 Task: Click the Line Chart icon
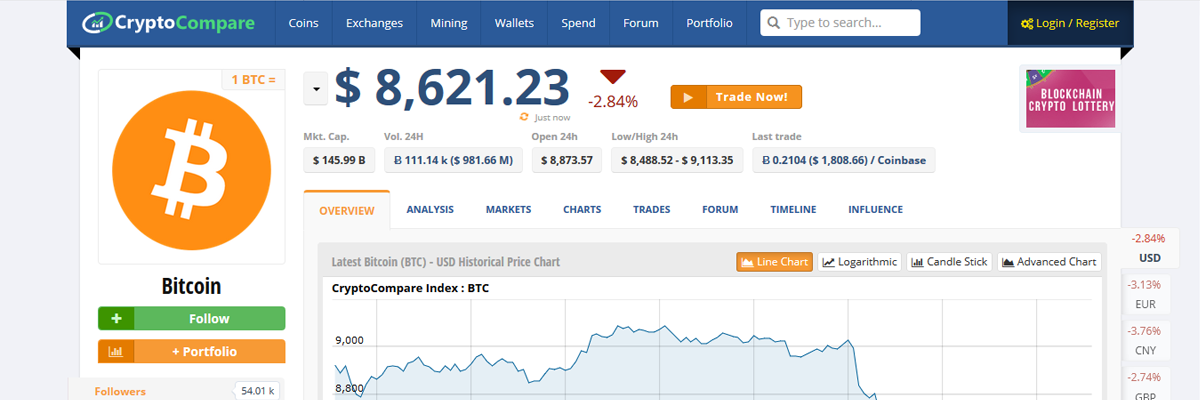747,262
